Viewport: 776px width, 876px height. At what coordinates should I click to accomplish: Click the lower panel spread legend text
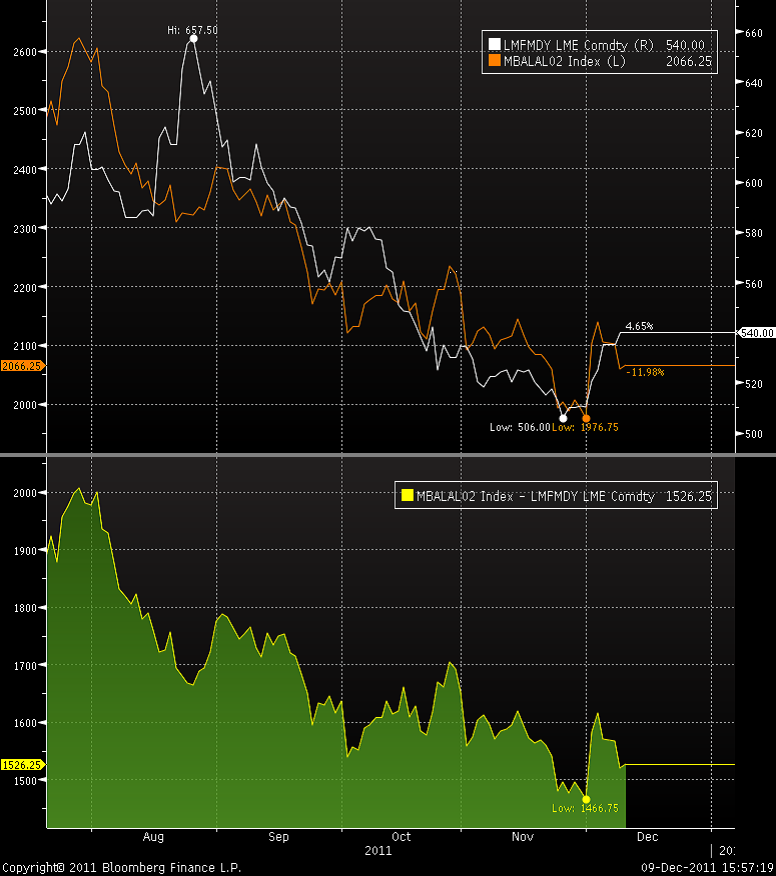pyautogui.click(x=535, y=496)
